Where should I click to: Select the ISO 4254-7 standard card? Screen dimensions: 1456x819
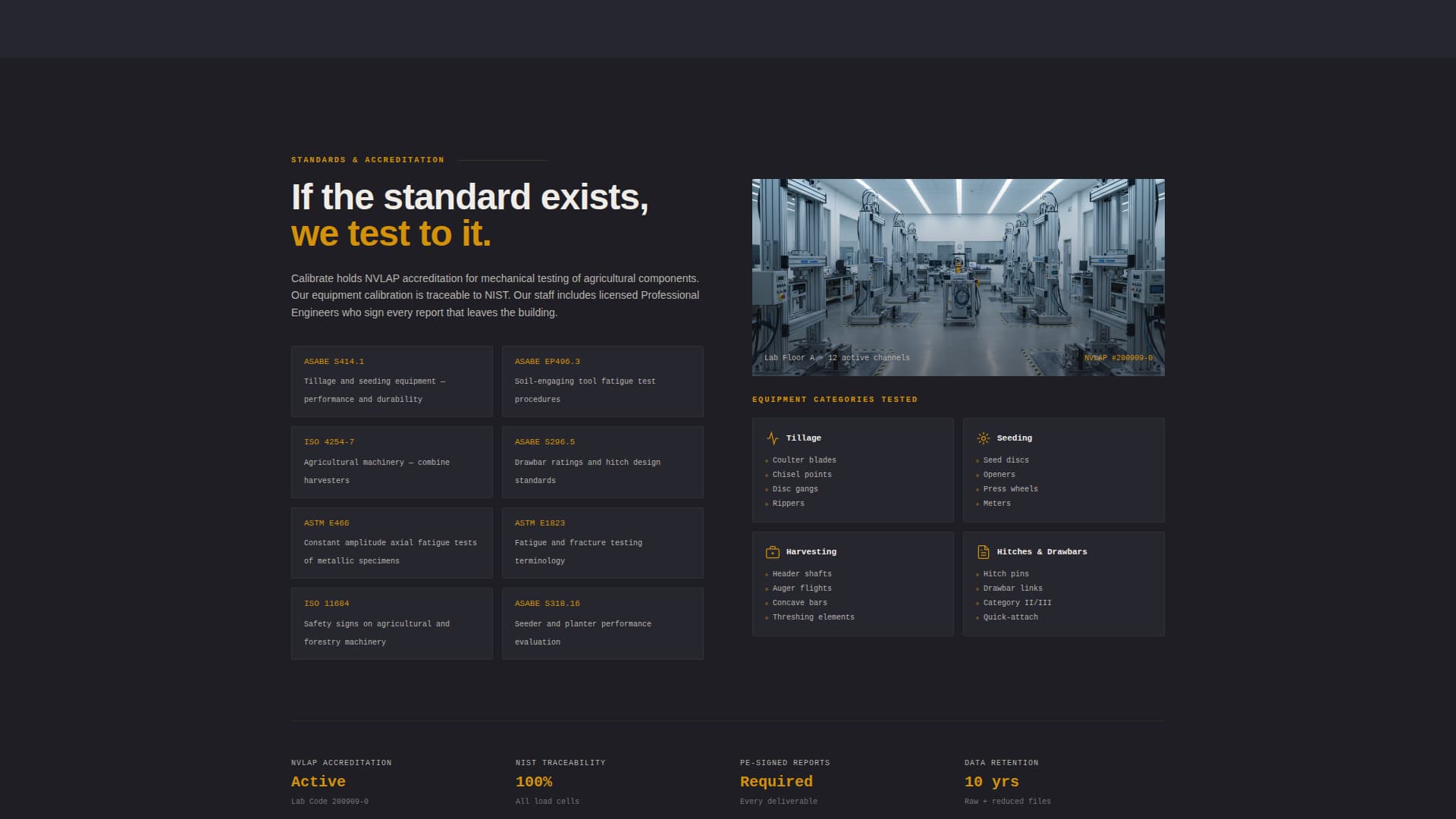tap(391, 462)
